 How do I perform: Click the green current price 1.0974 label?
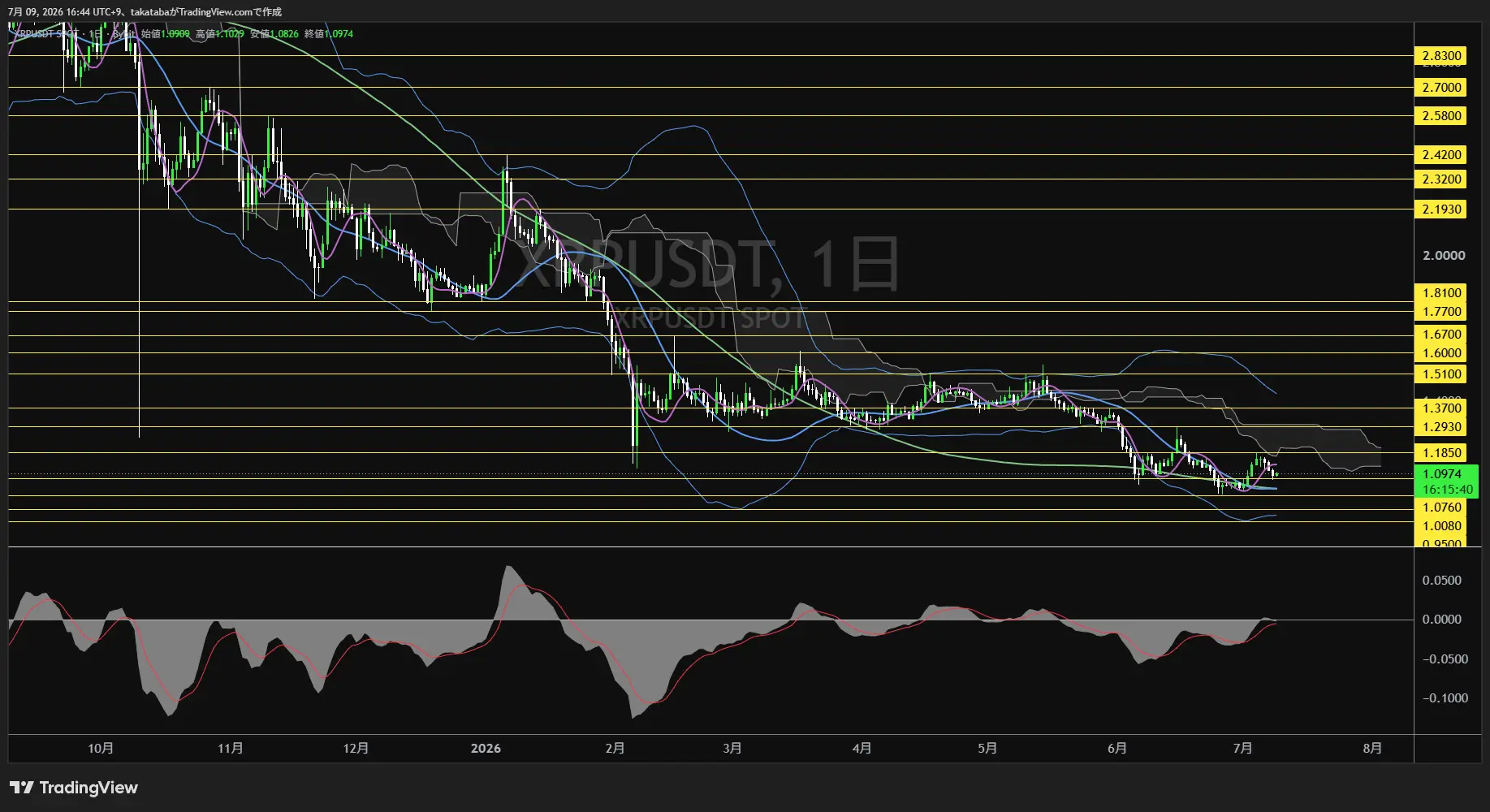point(1446,481)
